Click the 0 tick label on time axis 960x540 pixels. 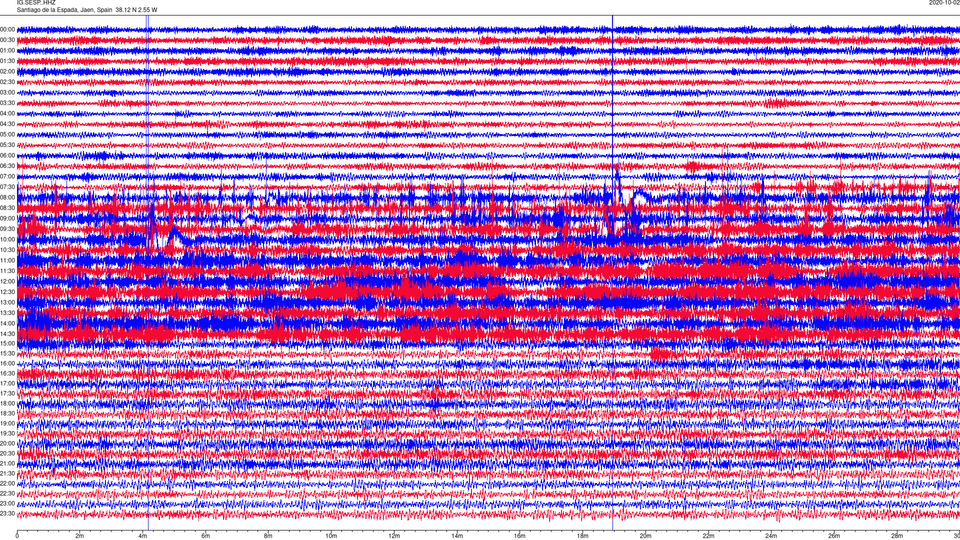(17, 536)
